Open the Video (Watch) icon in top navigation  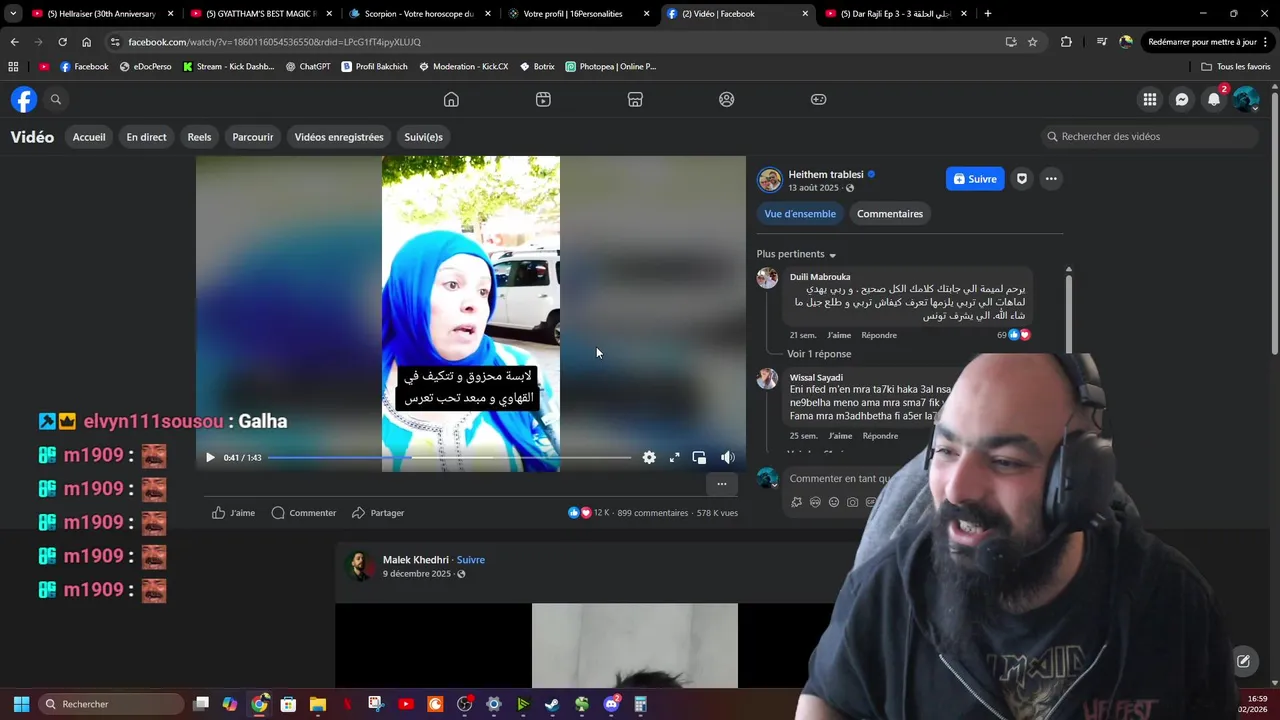(543, 99)
